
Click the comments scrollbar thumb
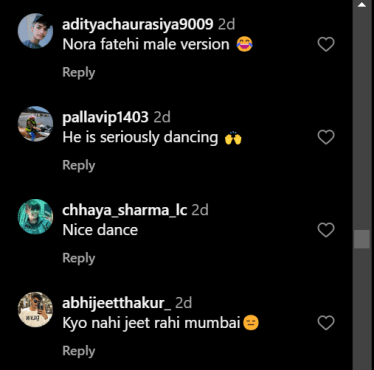click(x=362, y=239)
